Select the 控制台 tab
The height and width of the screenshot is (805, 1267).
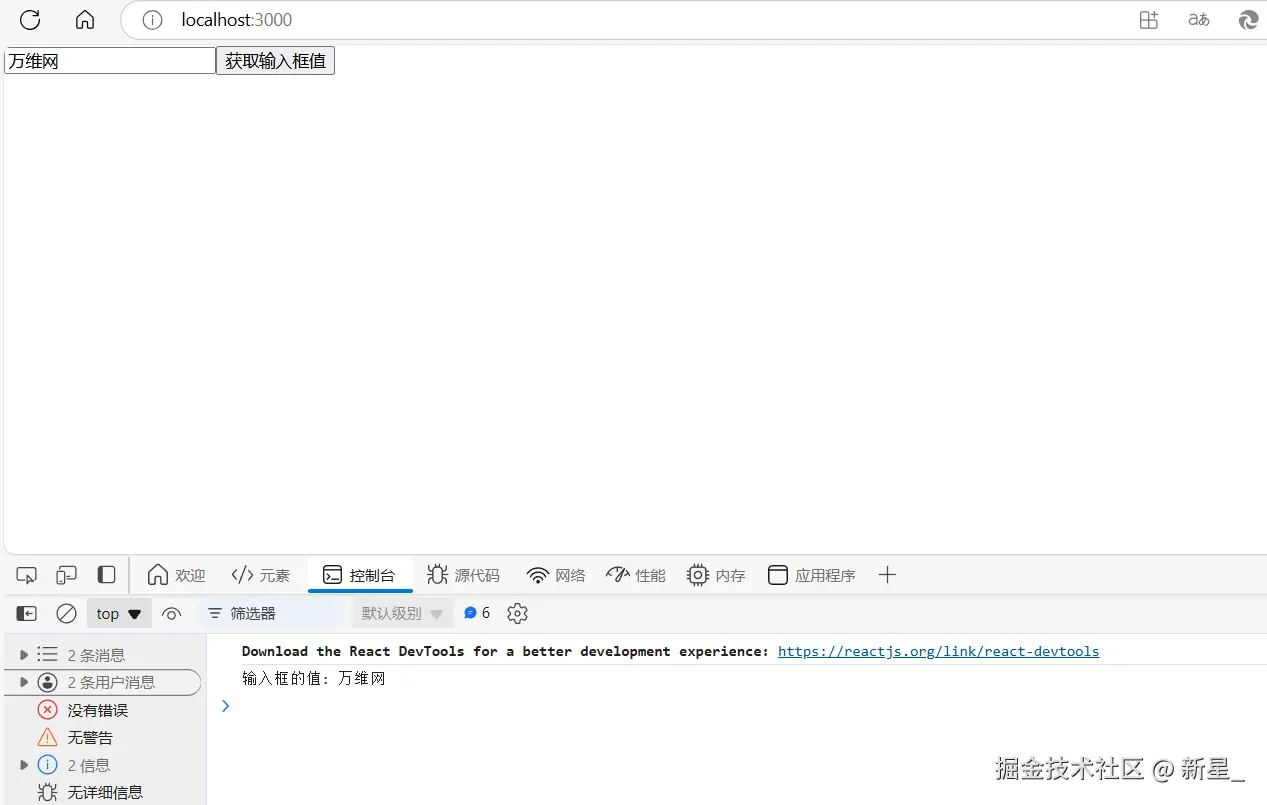click(x=359, y=575)
